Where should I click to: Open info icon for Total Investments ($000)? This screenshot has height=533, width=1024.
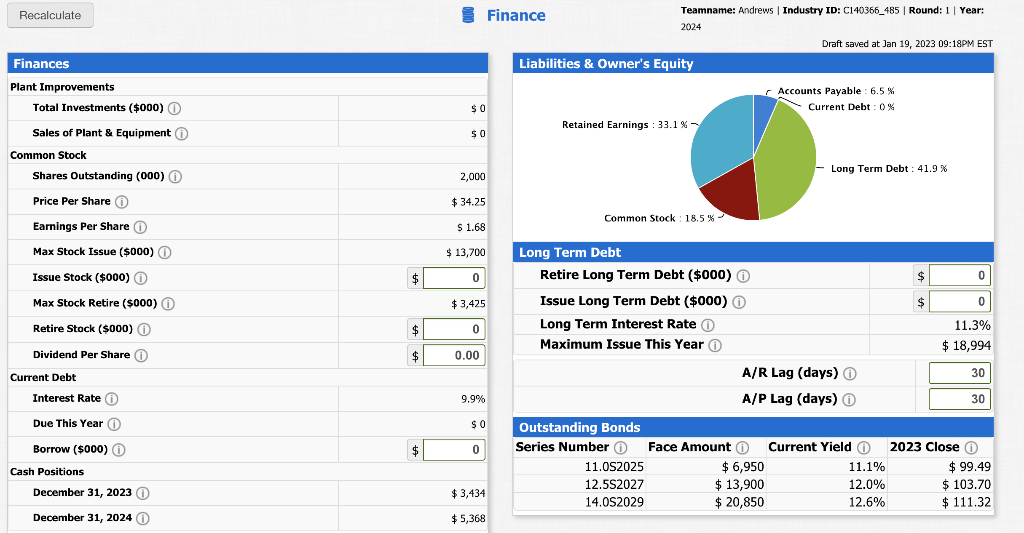[x=174, y=108]
